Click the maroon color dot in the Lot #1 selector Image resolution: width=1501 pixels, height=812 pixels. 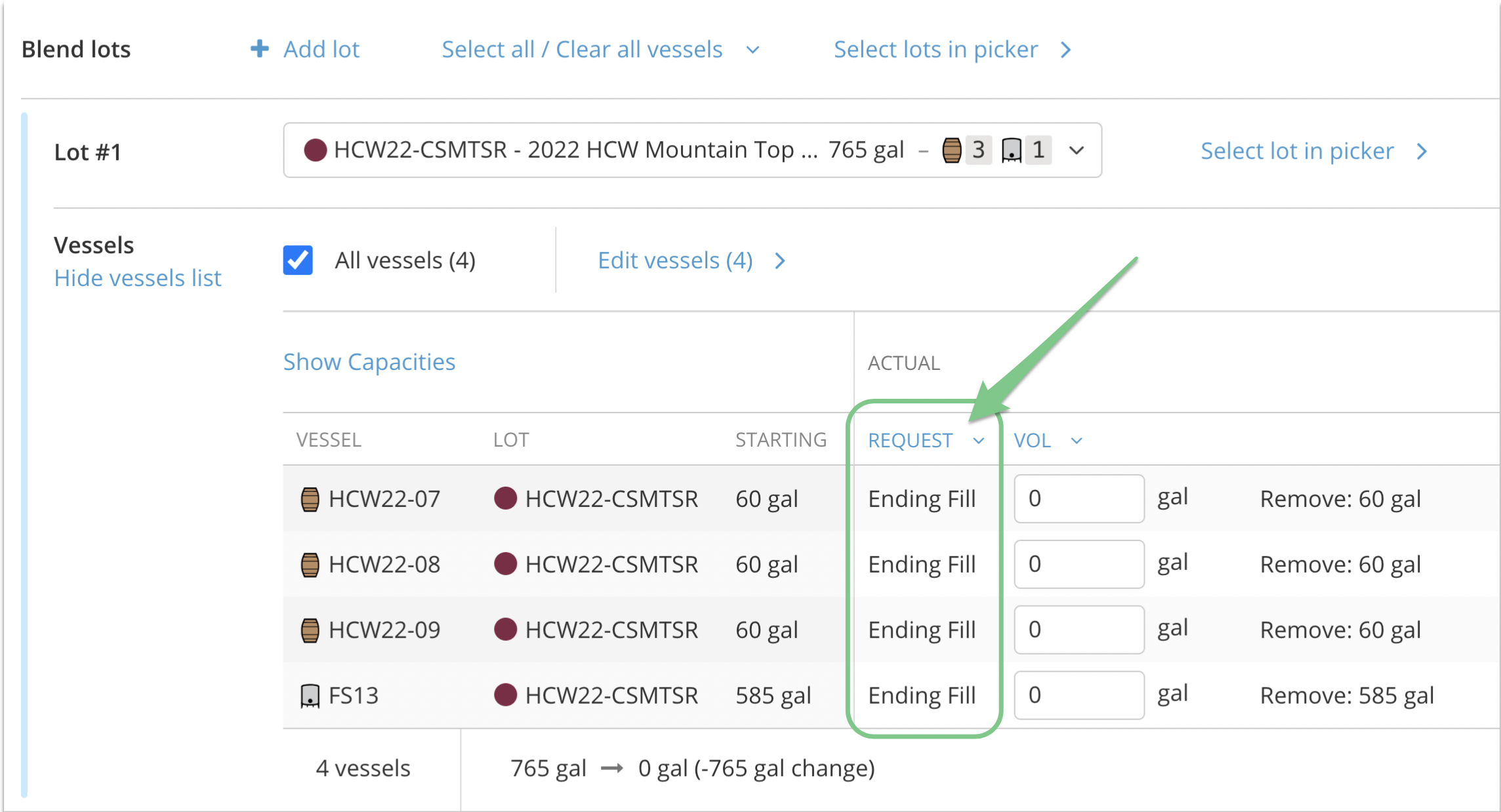coord(316,150)
